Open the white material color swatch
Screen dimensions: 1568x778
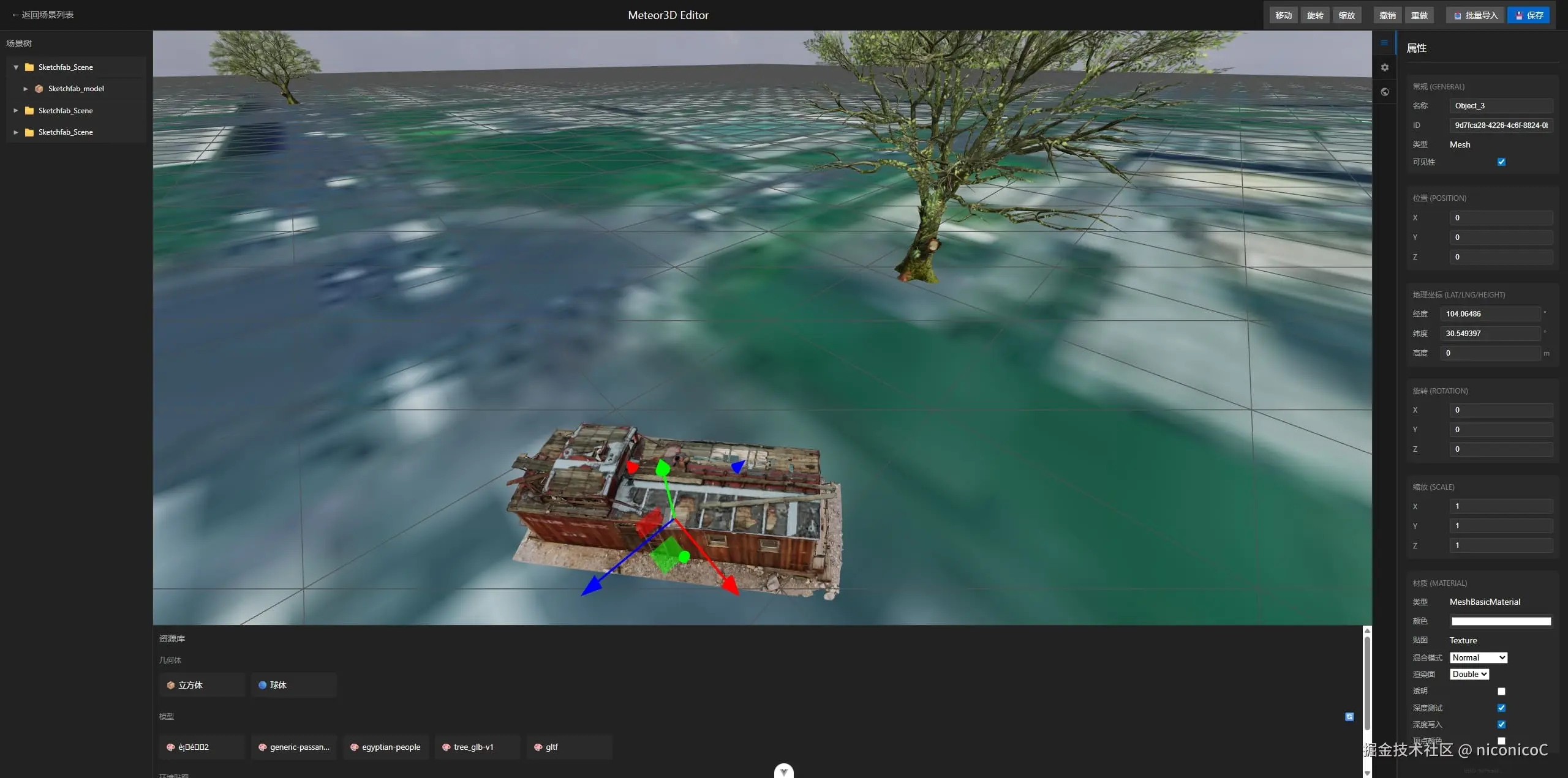click(1501, 621)
